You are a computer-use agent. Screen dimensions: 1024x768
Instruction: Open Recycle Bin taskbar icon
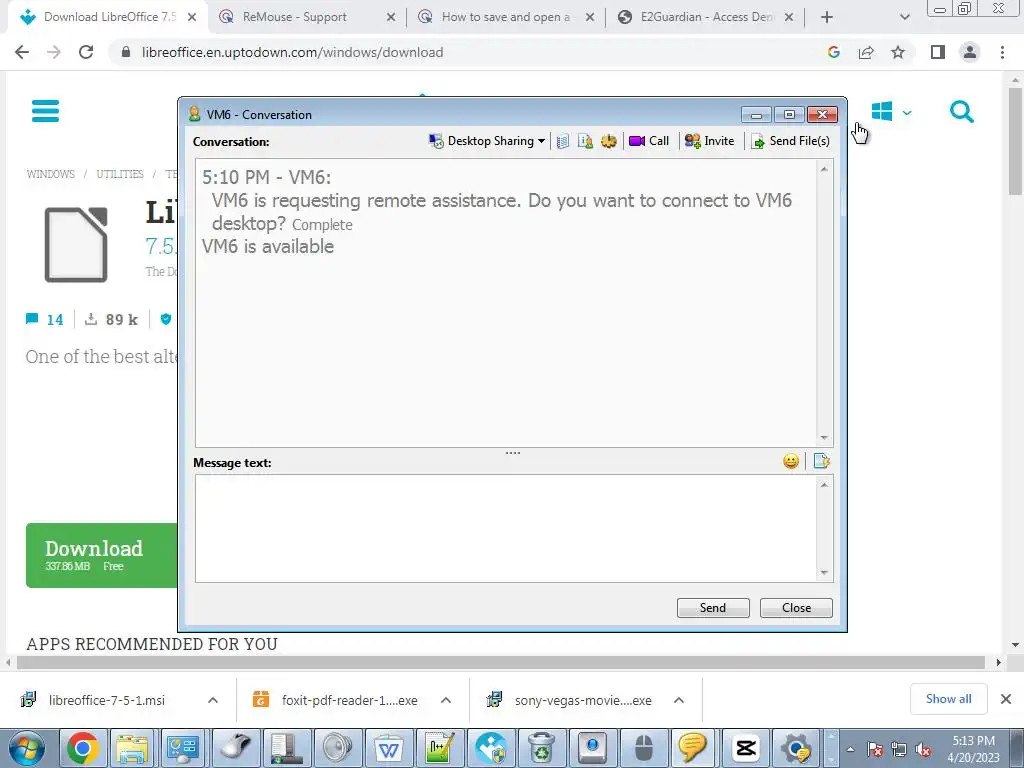click(x=541, y=748)
